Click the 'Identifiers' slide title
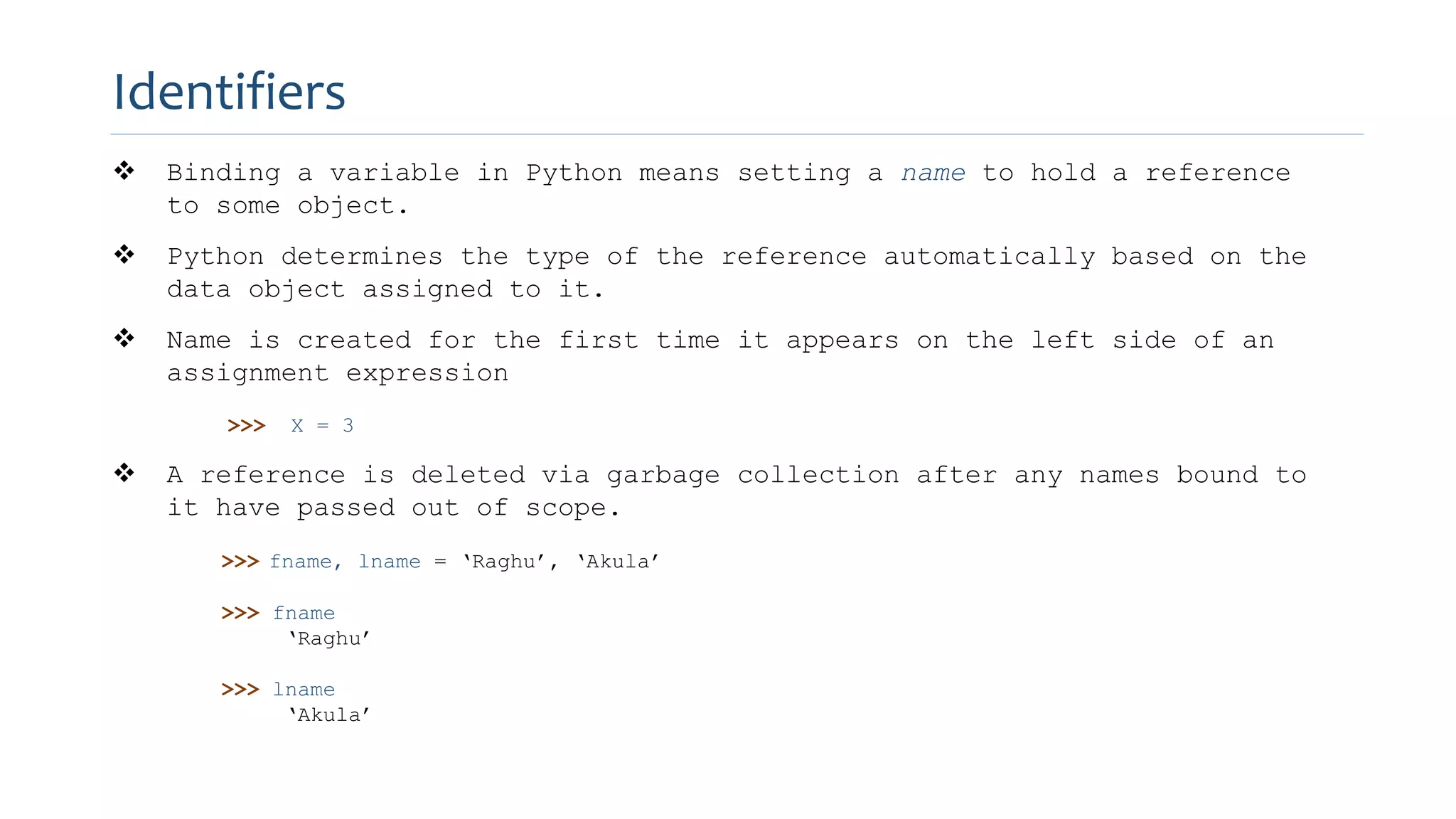 click(229, 92)
